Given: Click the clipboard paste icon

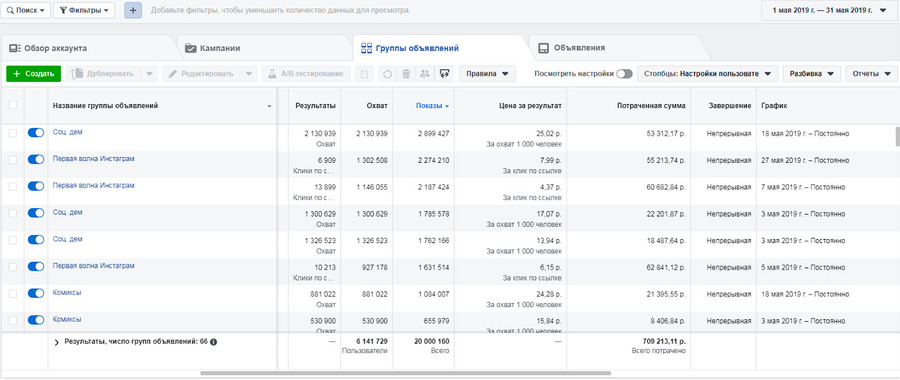Looking at the screenshot, I should coord(365,74).
